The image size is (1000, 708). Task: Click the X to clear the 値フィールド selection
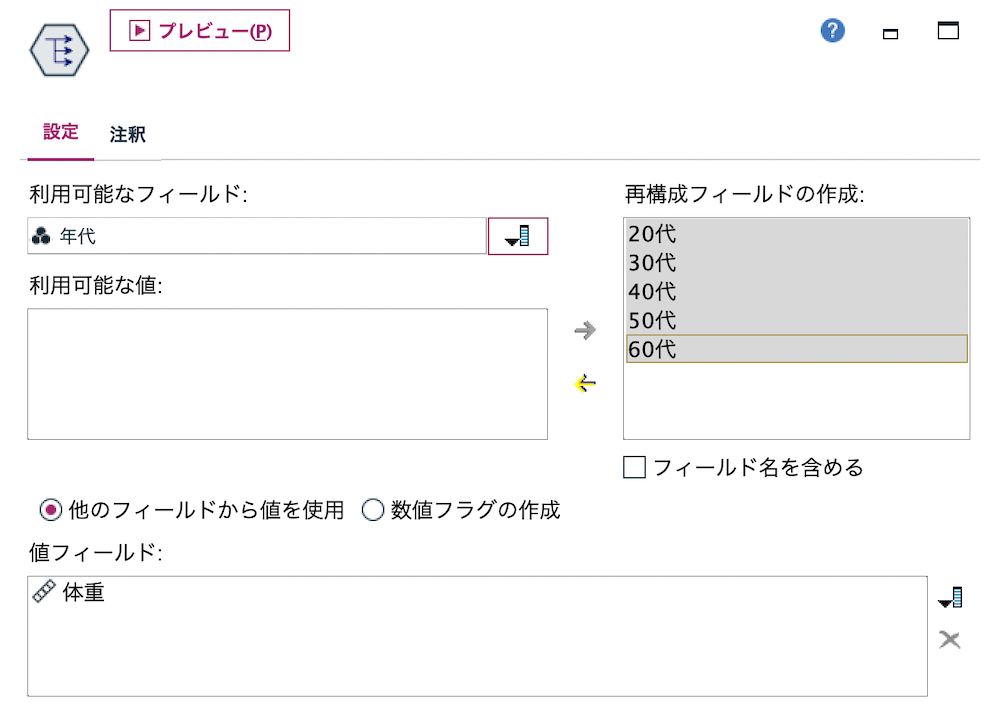click(x=950, y=639)
